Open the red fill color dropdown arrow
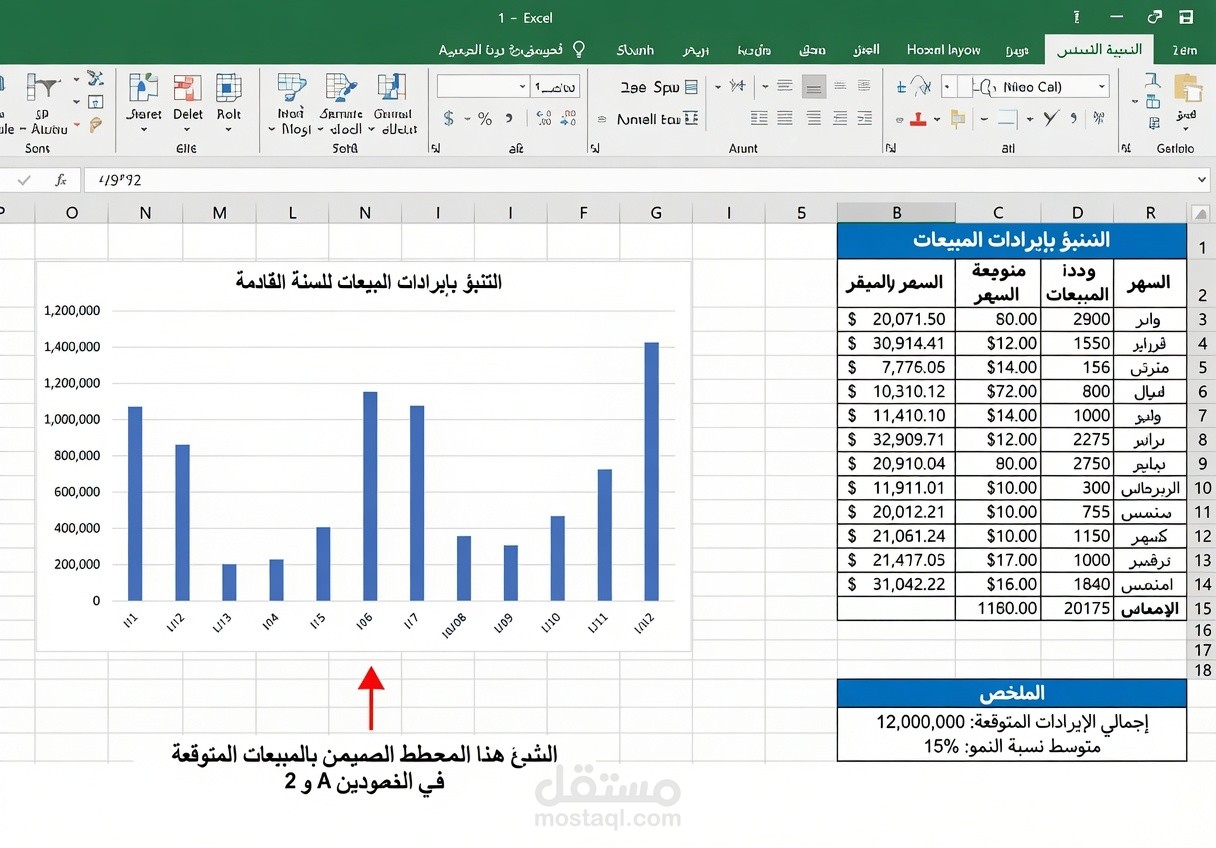Screen dimensions: 1216x848 click(937, 119)
